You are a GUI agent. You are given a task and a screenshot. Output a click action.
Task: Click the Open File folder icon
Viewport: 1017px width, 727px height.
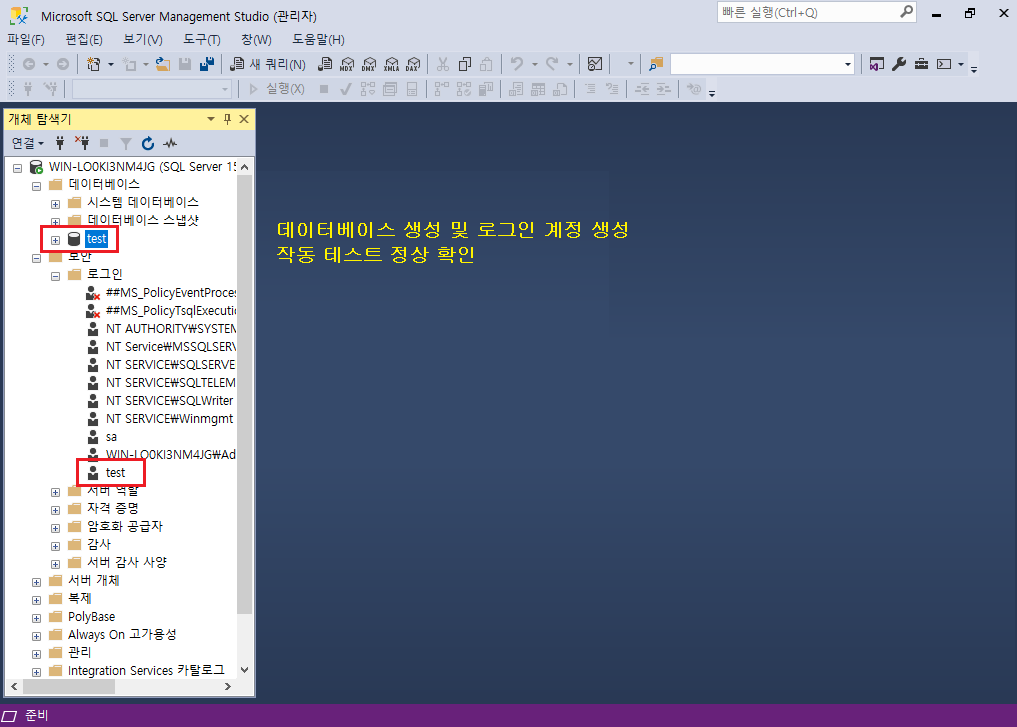[x=163, y=64]
